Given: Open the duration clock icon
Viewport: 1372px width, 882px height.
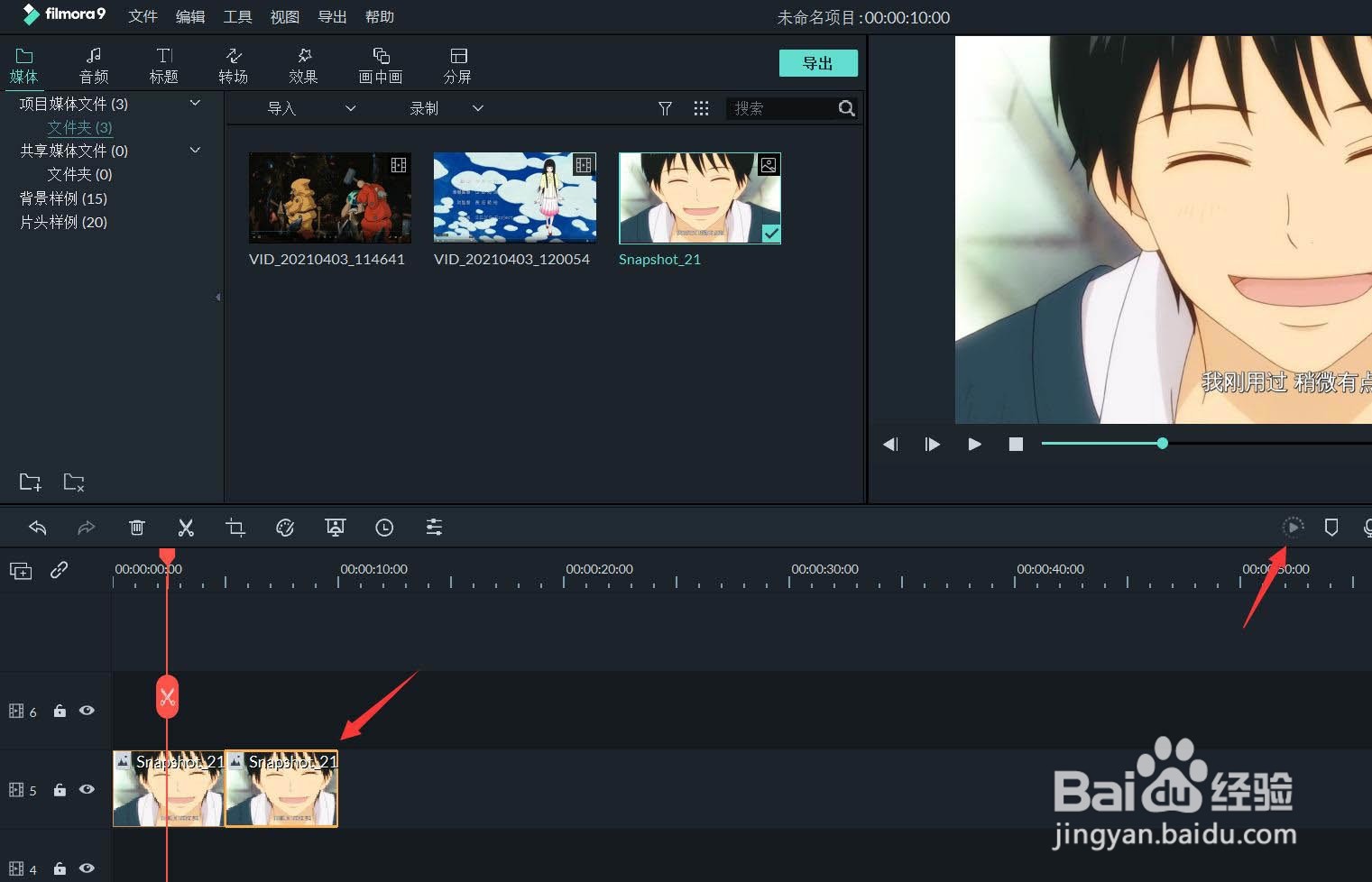Looking at the screenshot, I should click(384, 528).
